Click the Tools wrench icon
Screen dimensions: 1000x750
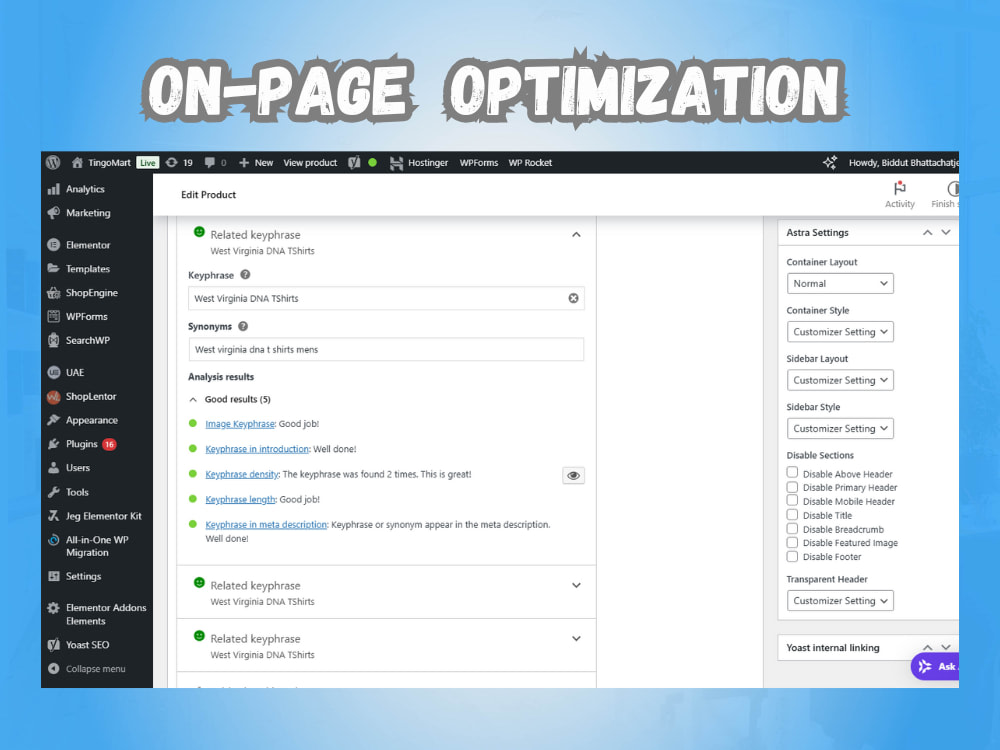pos(54,492)
